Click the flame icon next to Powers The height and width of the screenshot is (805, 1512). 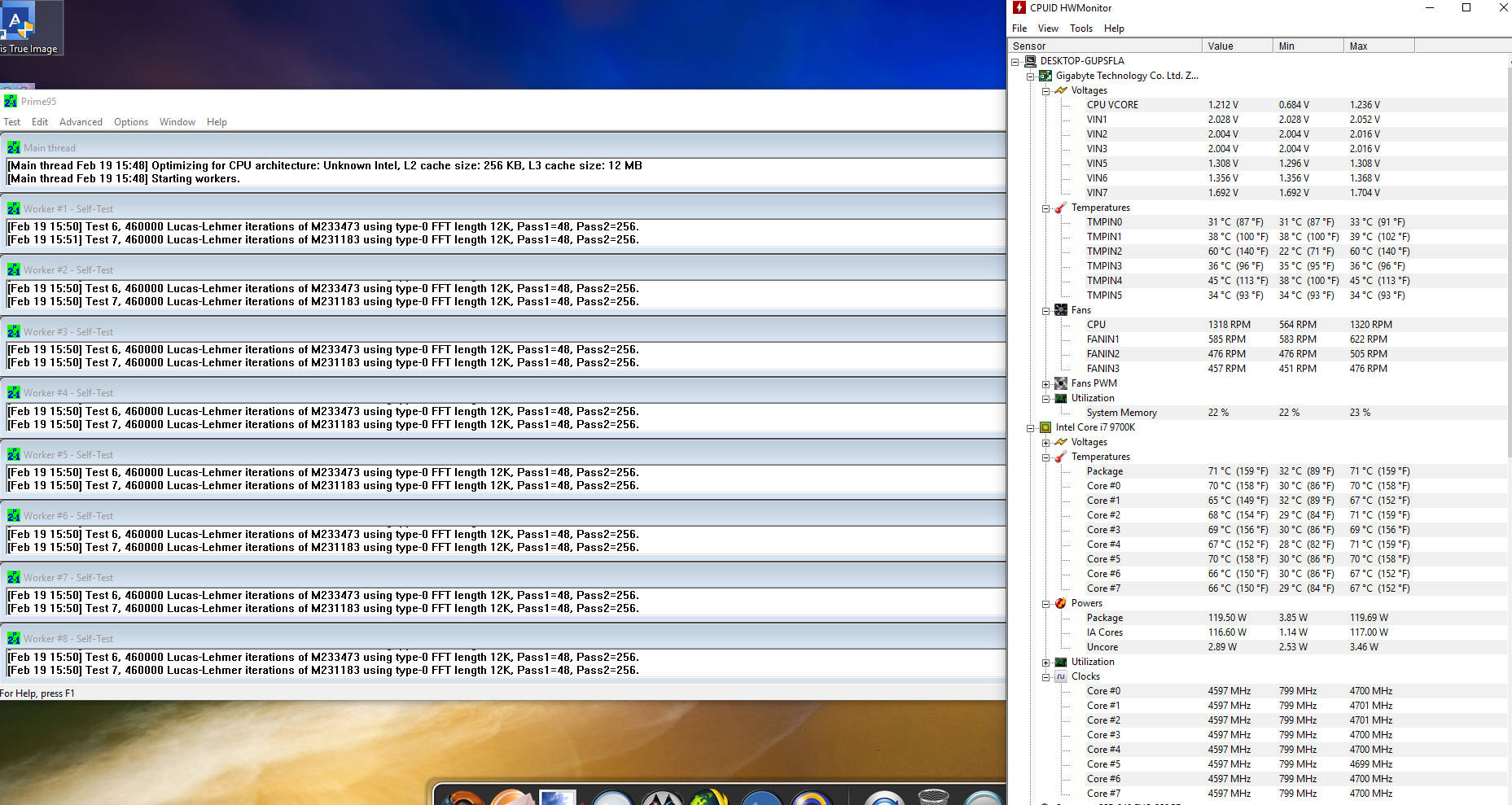1061,603
